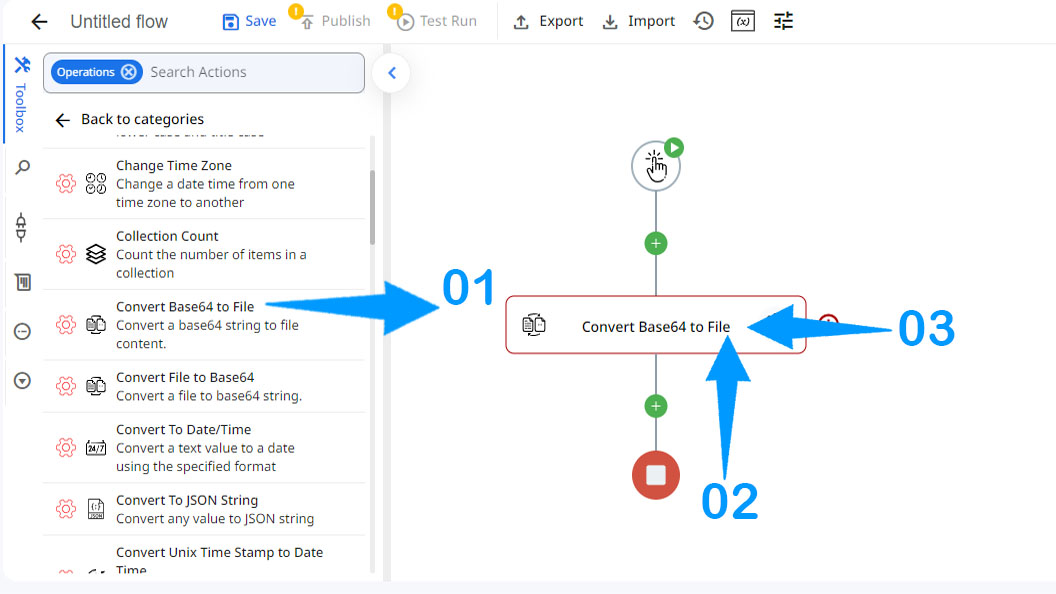Viewport: 1056px width, 594px height.
Task: Click red error badge on canvas node
Action: click(x=828, y=322)
